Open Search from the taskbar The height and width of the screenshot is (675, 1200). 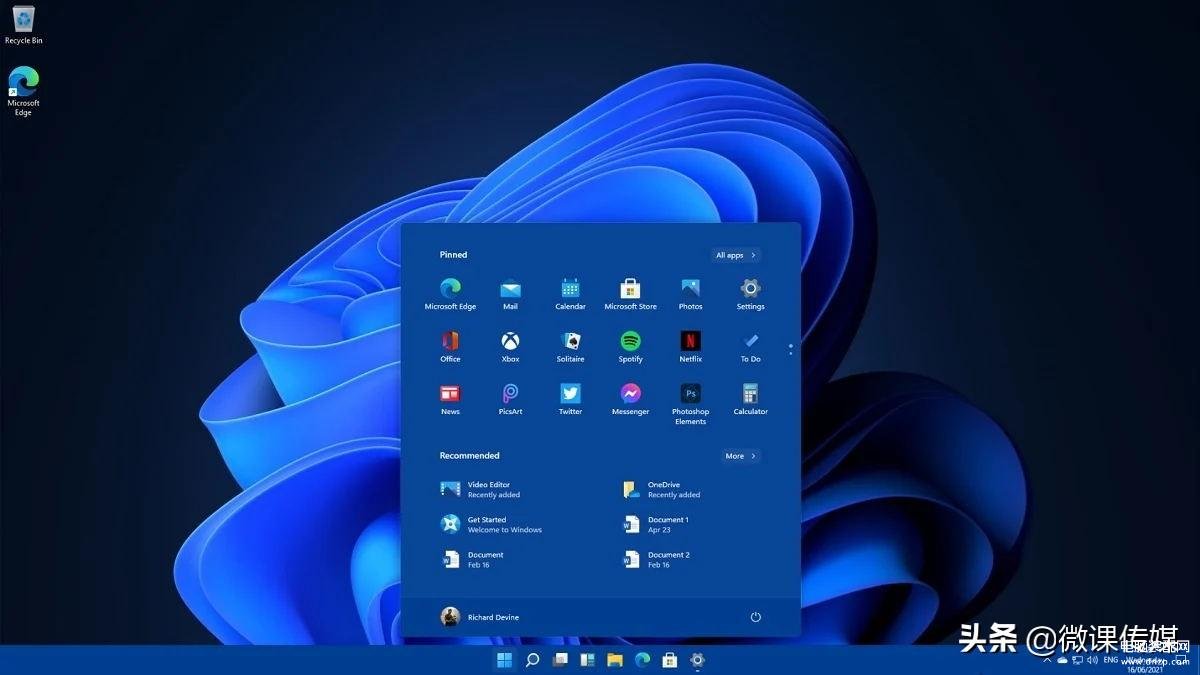[x=532, y=660]
